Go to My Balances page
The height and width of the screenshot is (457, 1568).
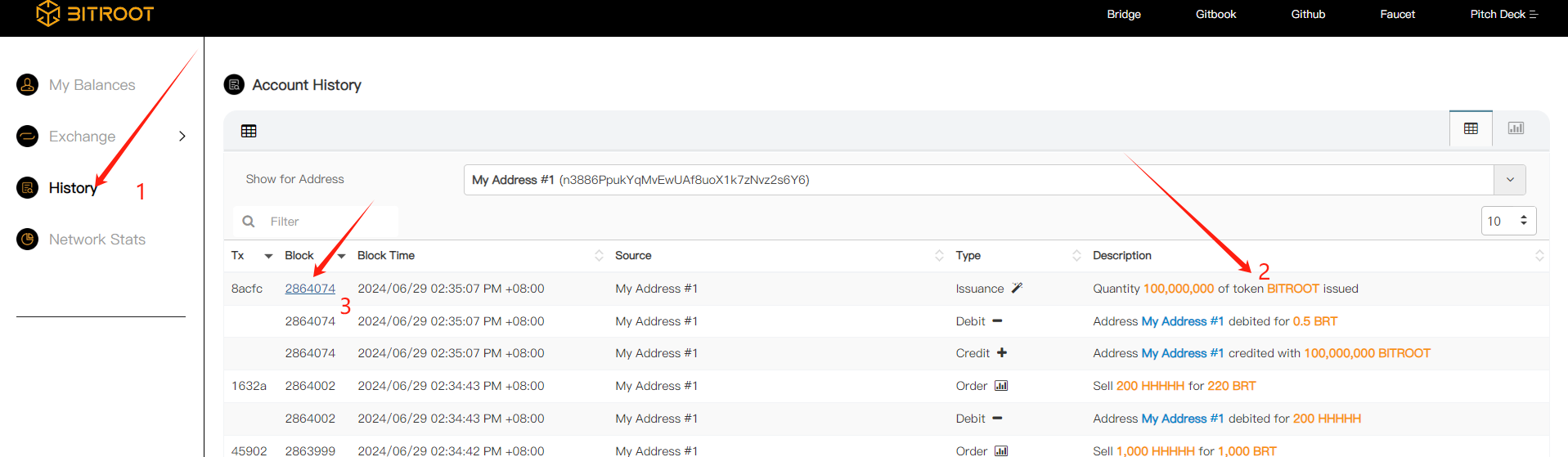point(92,85)
